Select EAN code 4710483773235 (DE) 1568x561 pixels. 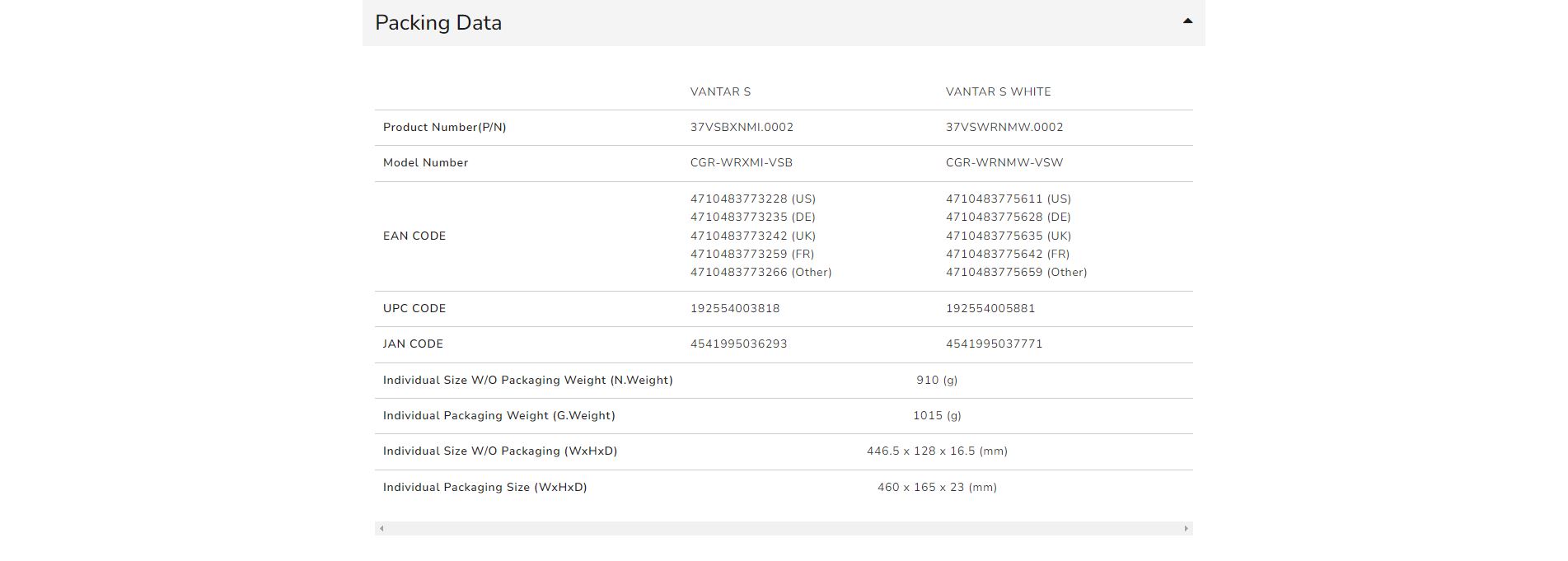(x=753, y=217)
